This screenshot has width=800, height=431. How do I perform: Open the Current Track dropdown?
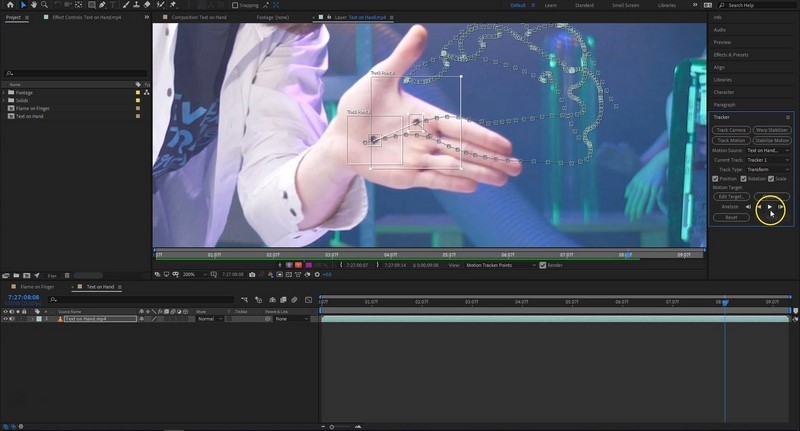coord(768,160)
